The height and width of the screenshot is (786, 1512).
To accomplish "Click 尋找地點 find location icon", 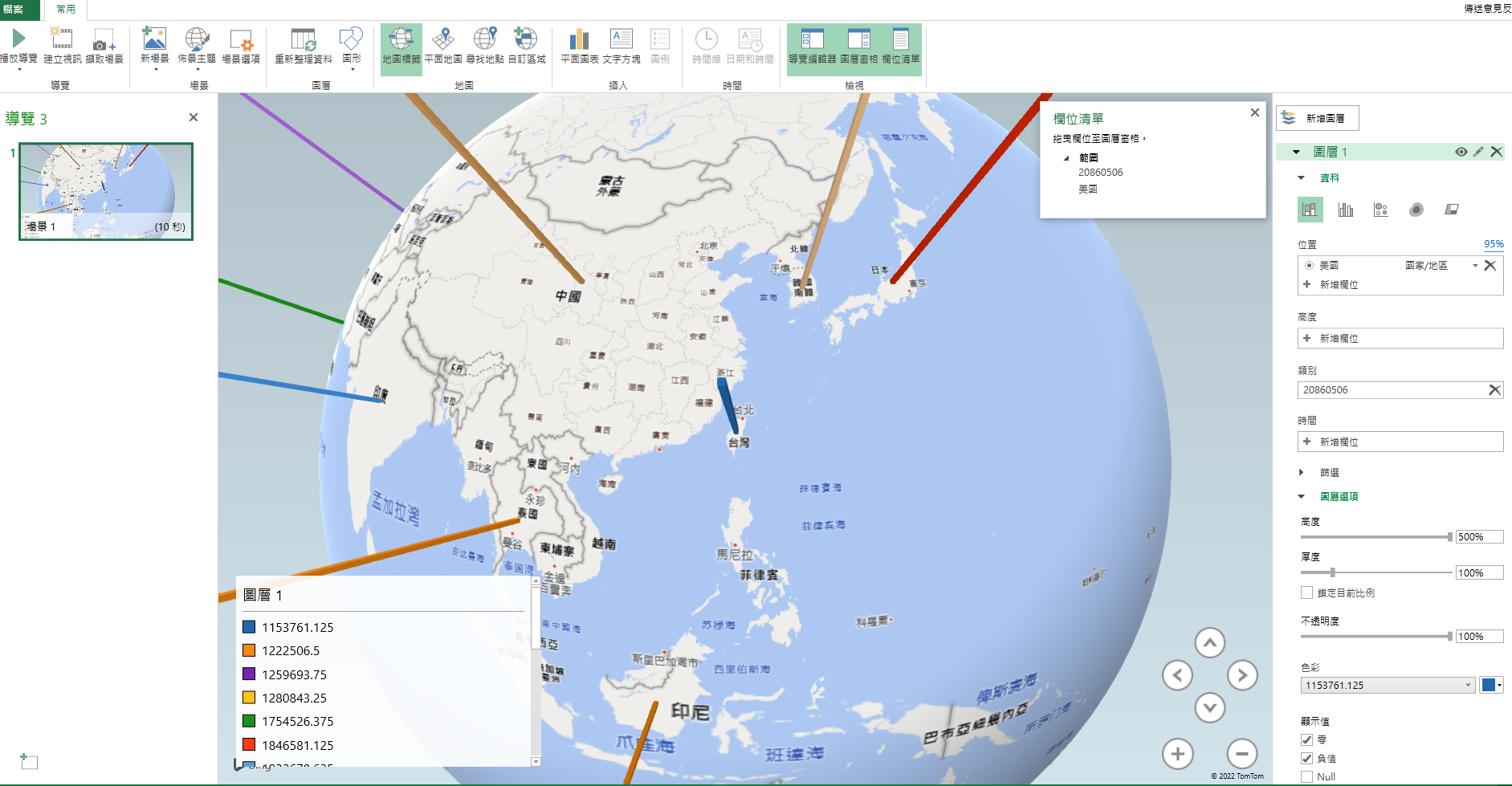I will 485,39.
